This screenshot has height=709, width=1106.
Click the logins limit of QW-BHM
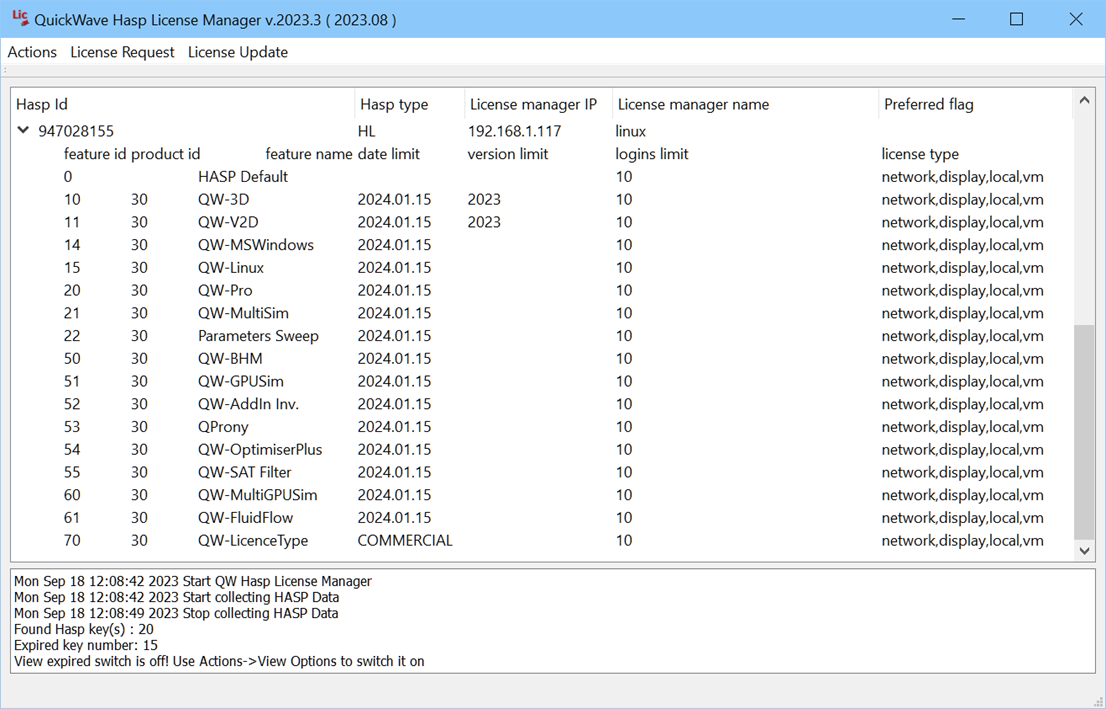624,358
